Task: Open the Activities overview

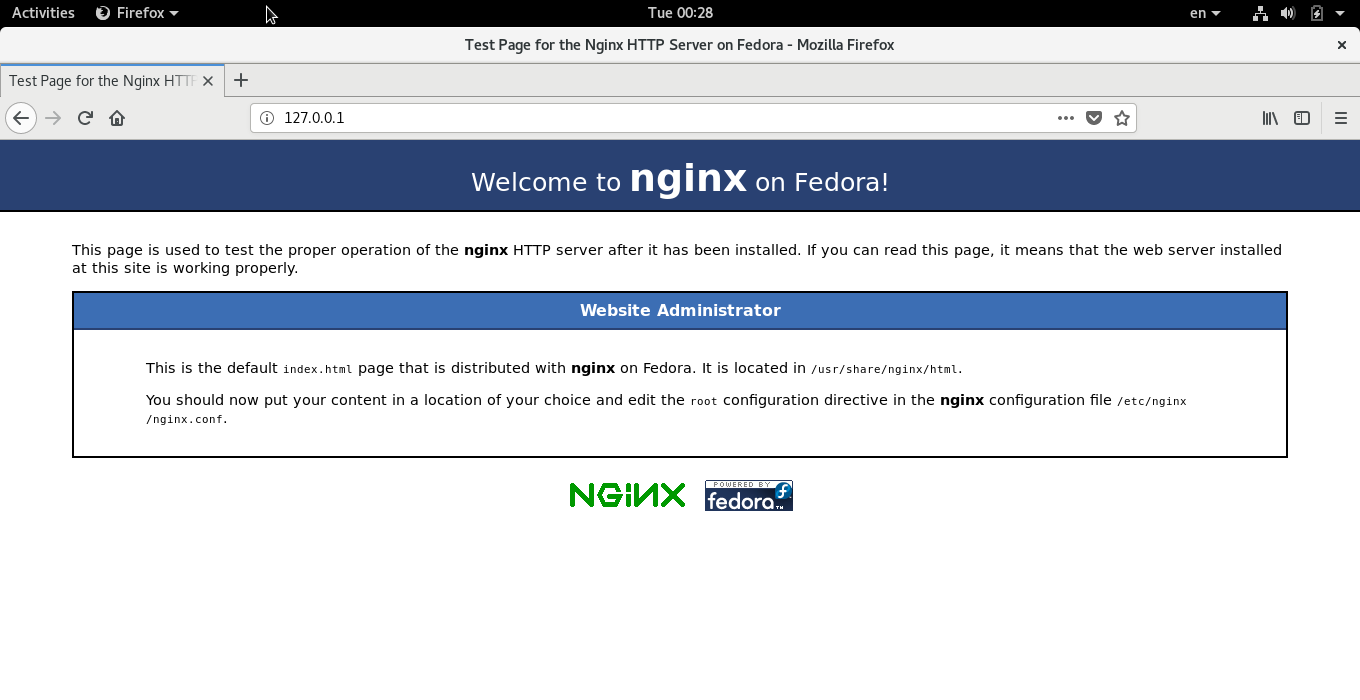Action: coord(43,13)
